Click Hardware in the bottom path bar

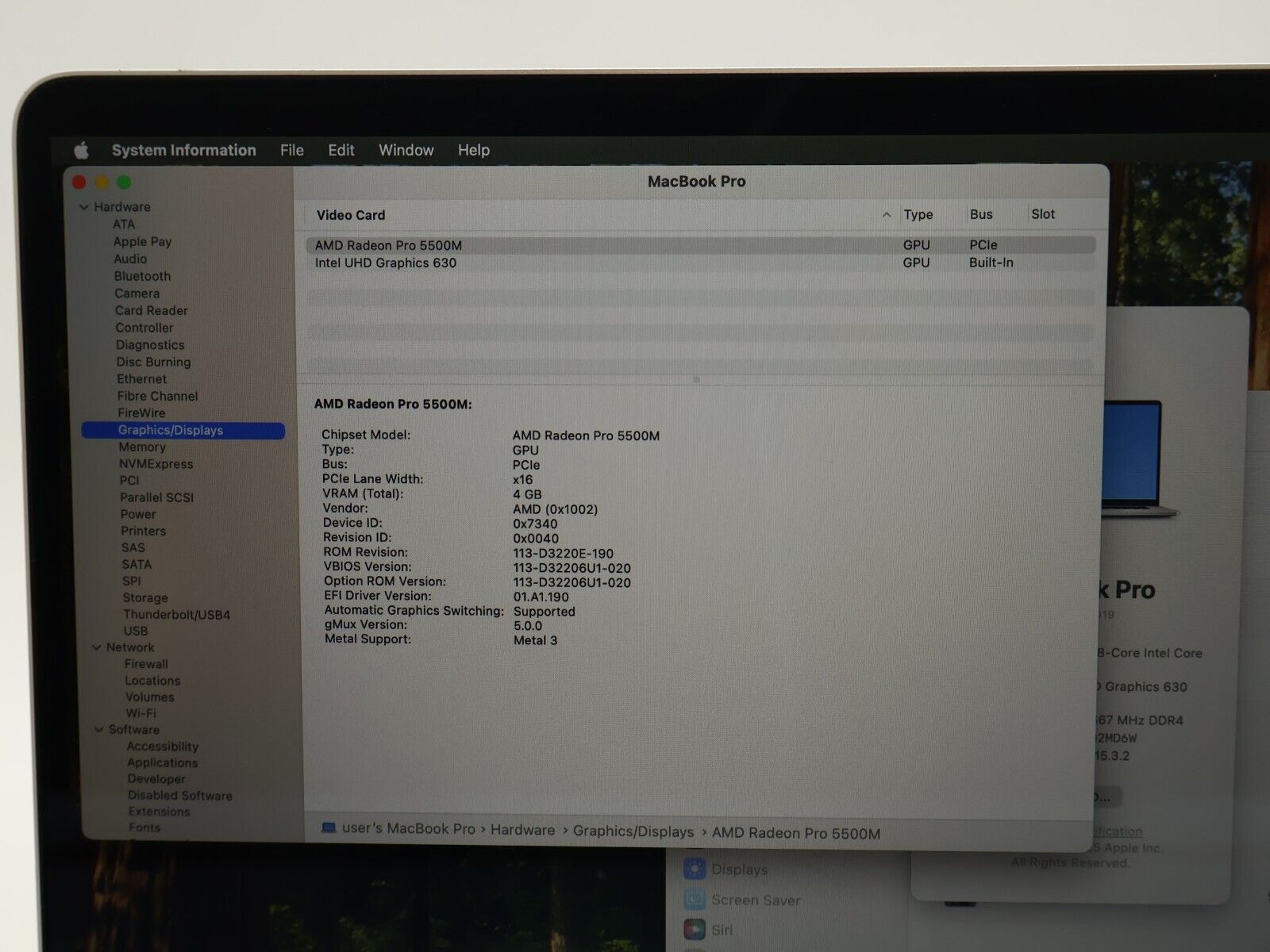(522, 830)
